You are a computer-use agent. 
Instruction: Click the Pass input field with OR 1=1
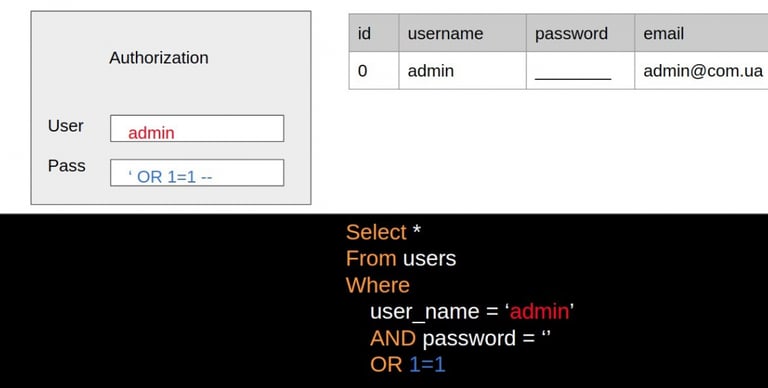[x=197, y=172]
